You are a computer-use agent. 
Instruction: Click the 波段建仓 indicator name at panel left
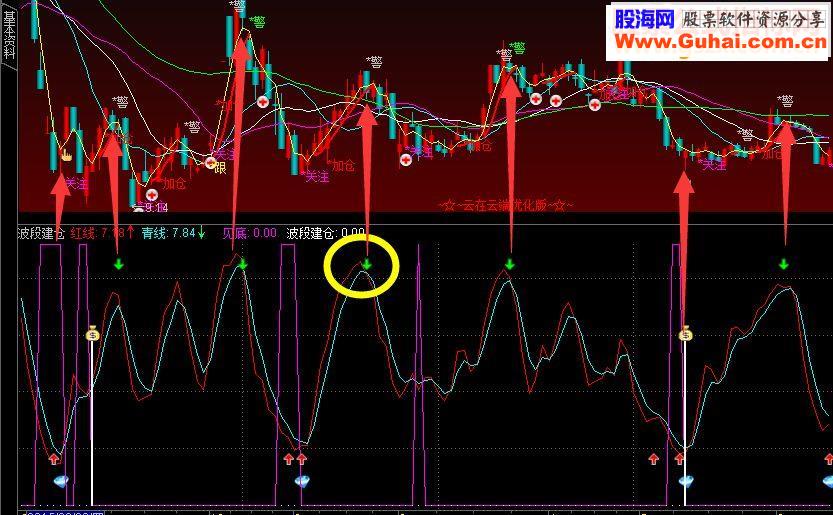click(x=41, y=233)
